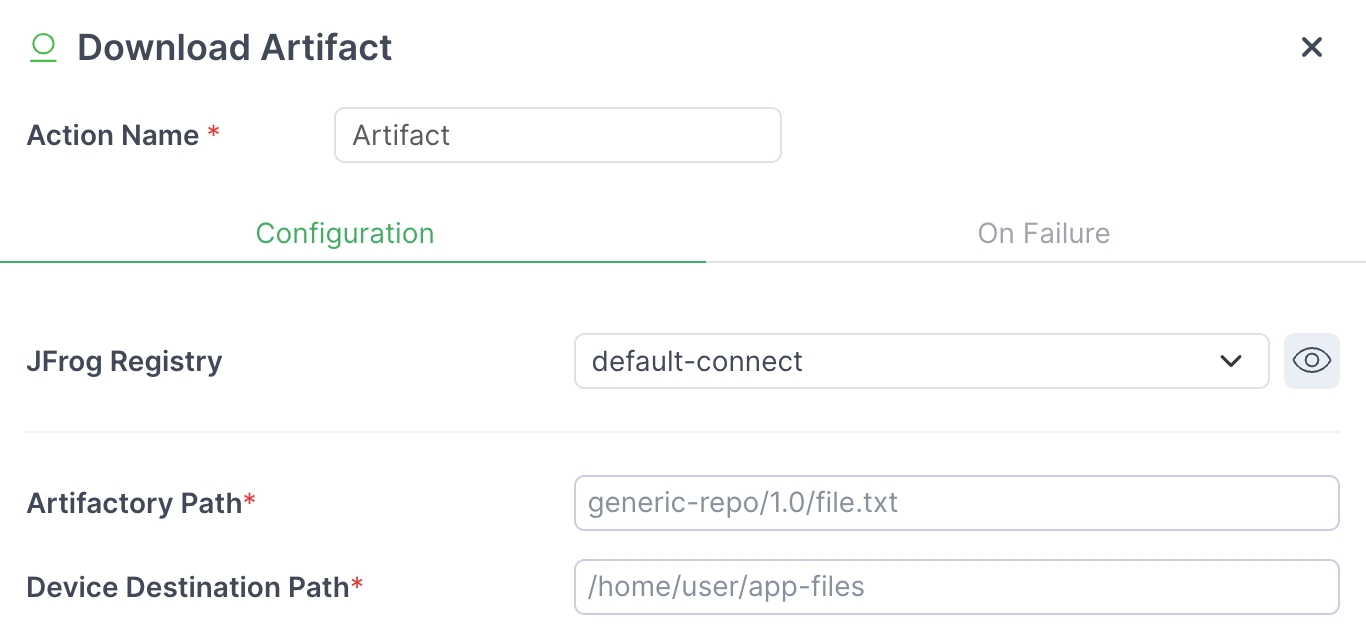Click the Artifactory Path label
The height and width of the screenshot is (644, 1366).
[134, 503]
